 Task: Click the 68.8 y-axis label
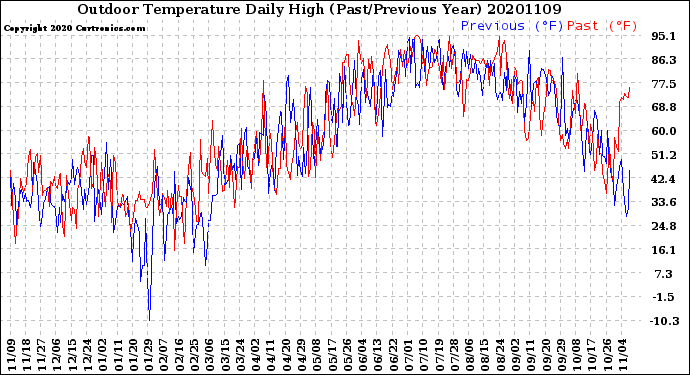(x=663, y=107)
